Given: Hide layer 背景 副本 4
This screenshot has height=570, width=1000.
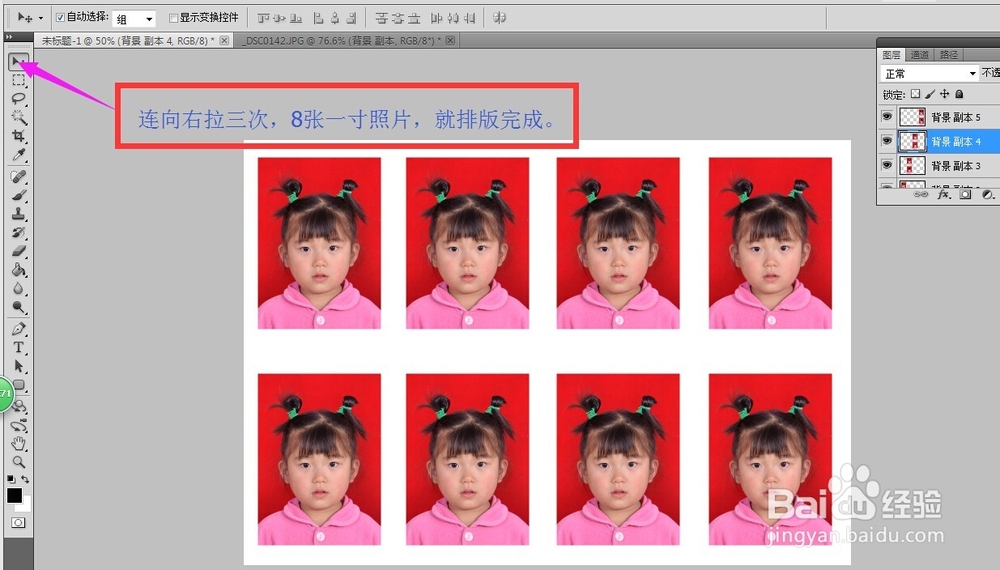Looking at the screenshot, I should [x=886, y=141].
